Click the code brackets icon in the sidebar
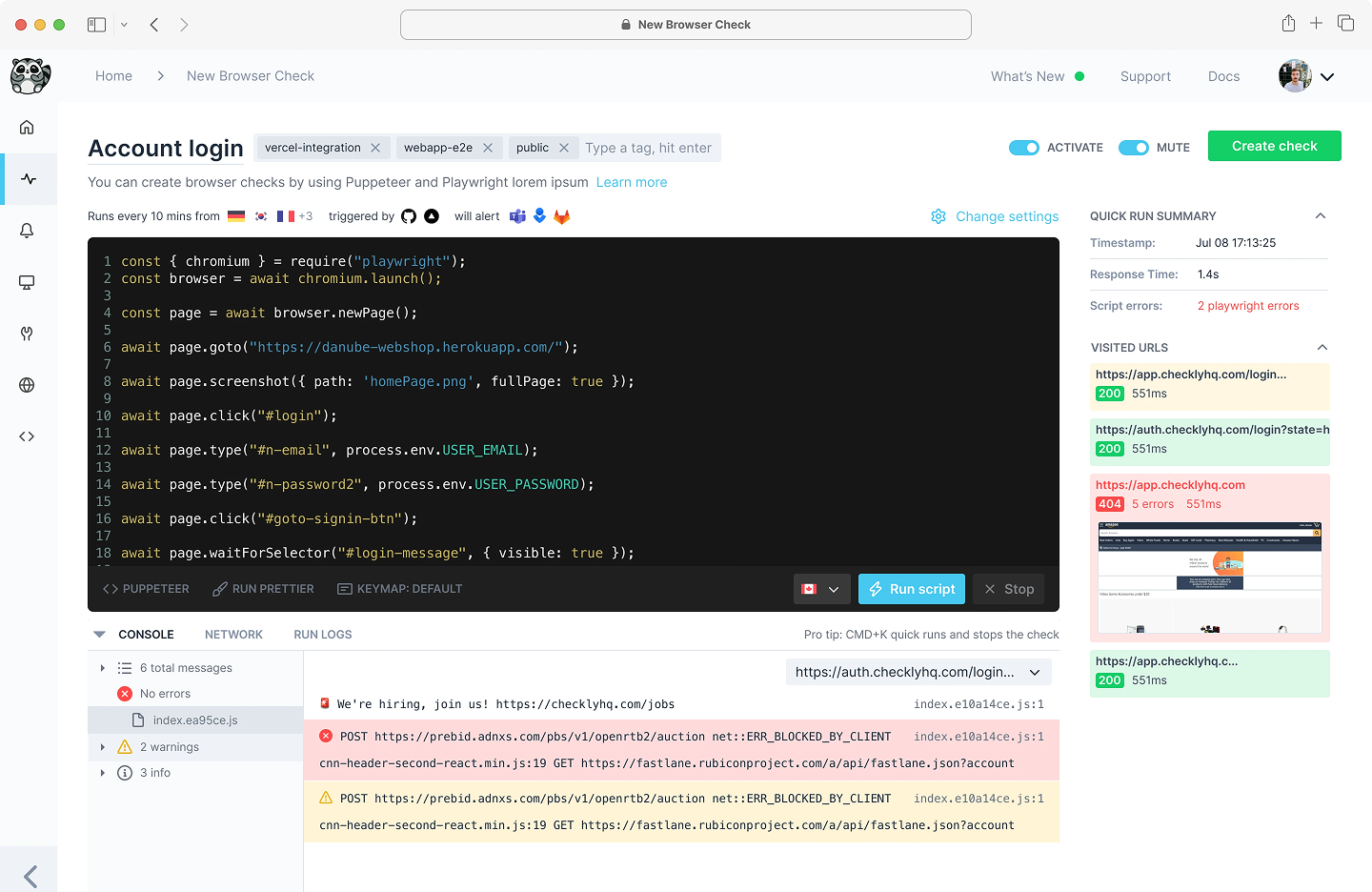 (27, 436)
